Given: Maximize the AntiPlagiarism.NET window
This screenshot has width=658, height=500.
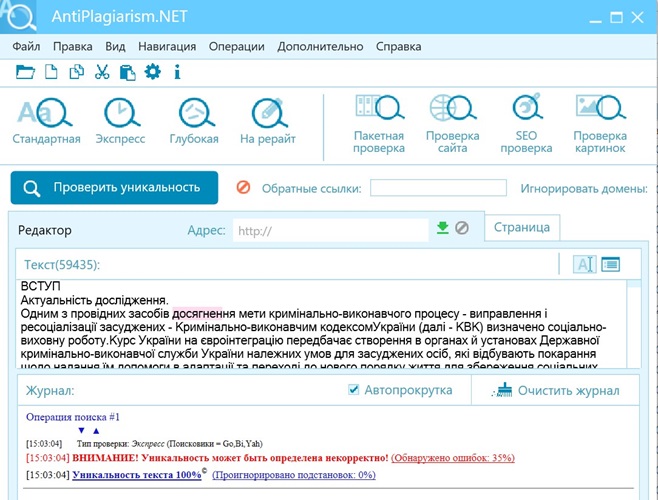Looking at the screenshot, I should [x=616, y=18].
